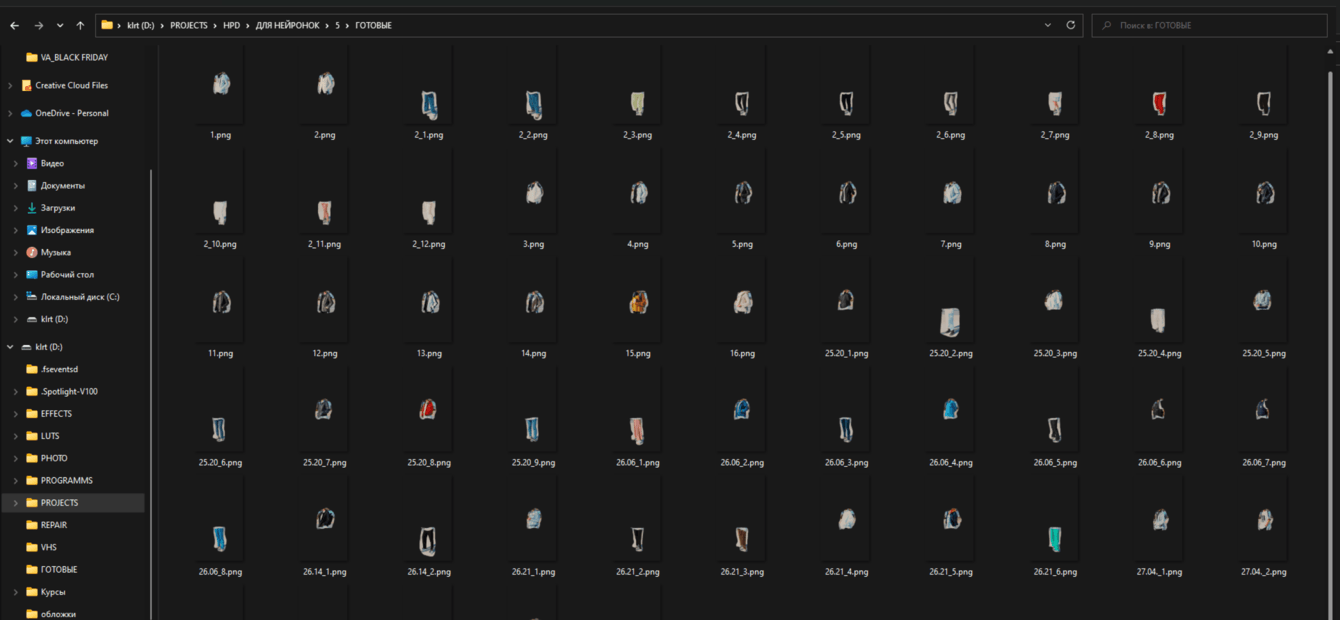Image resolution: width=1340 pixels, height=620 pixels.
Task: Refresh the current folder view
Action: [x=1071, y=25]
